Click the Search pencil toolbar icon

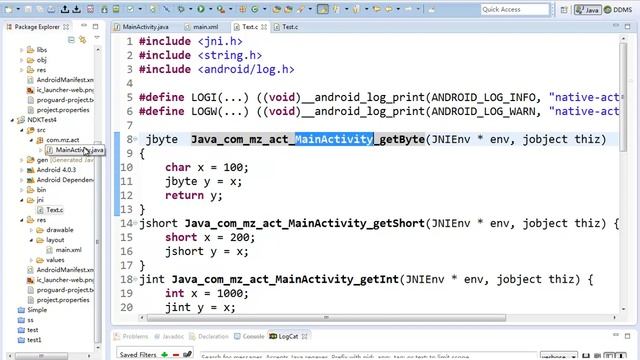pyautogui.click(x=301, y=9)
